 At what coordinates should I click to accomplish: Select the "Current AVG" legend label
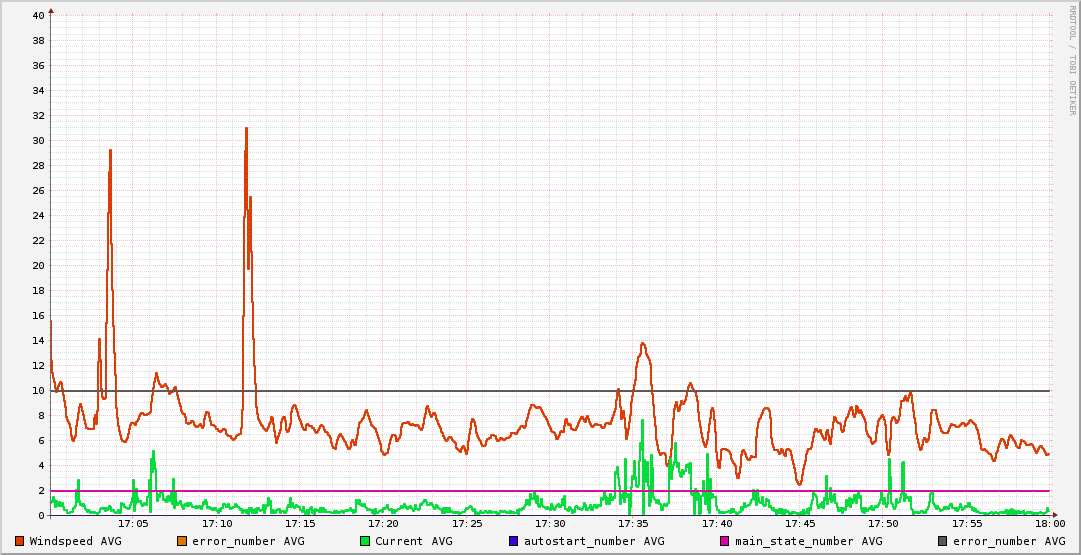click(x=414, y=541)
